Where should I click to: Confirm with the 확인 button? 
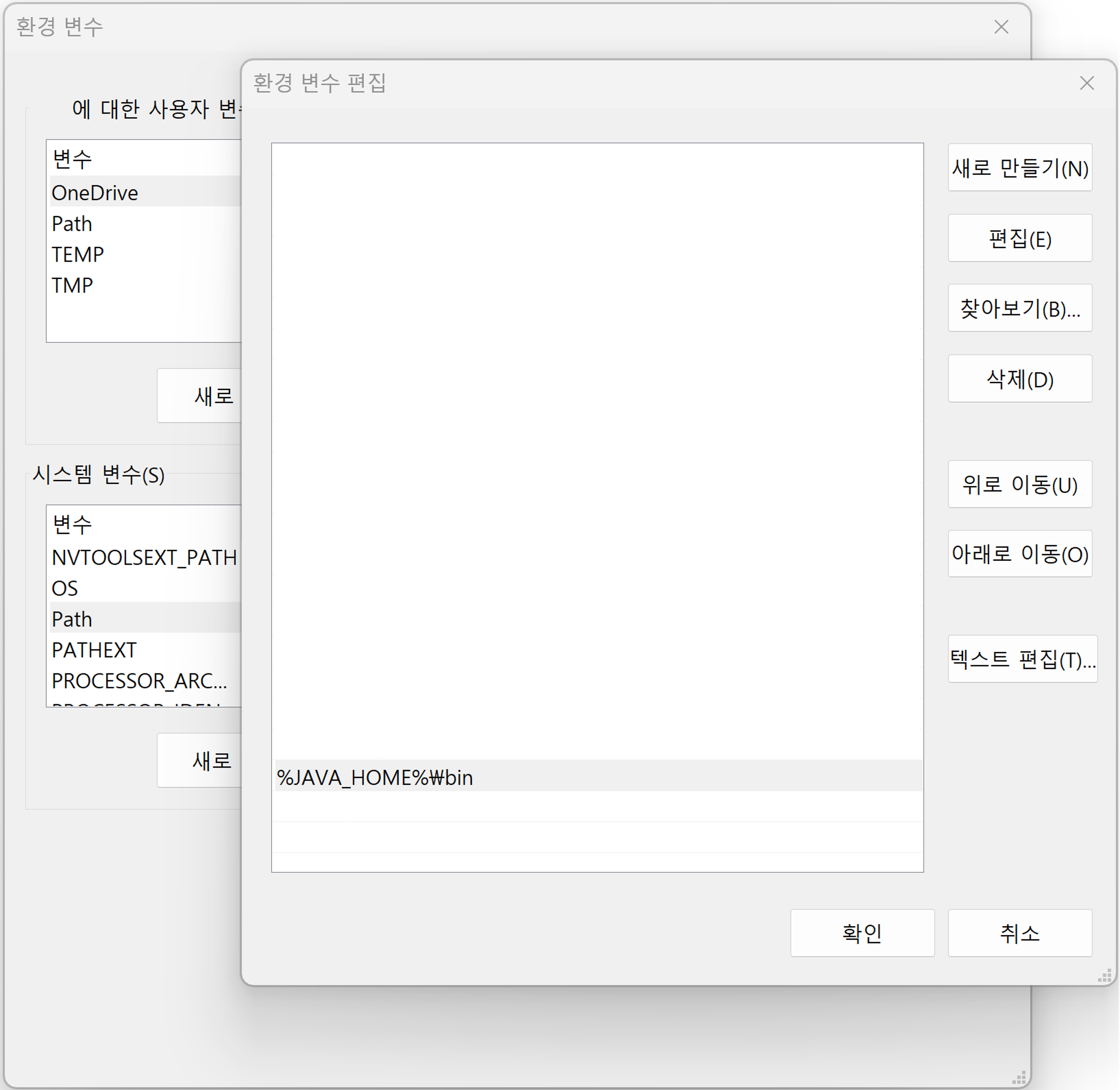click(x=862, y=933)
